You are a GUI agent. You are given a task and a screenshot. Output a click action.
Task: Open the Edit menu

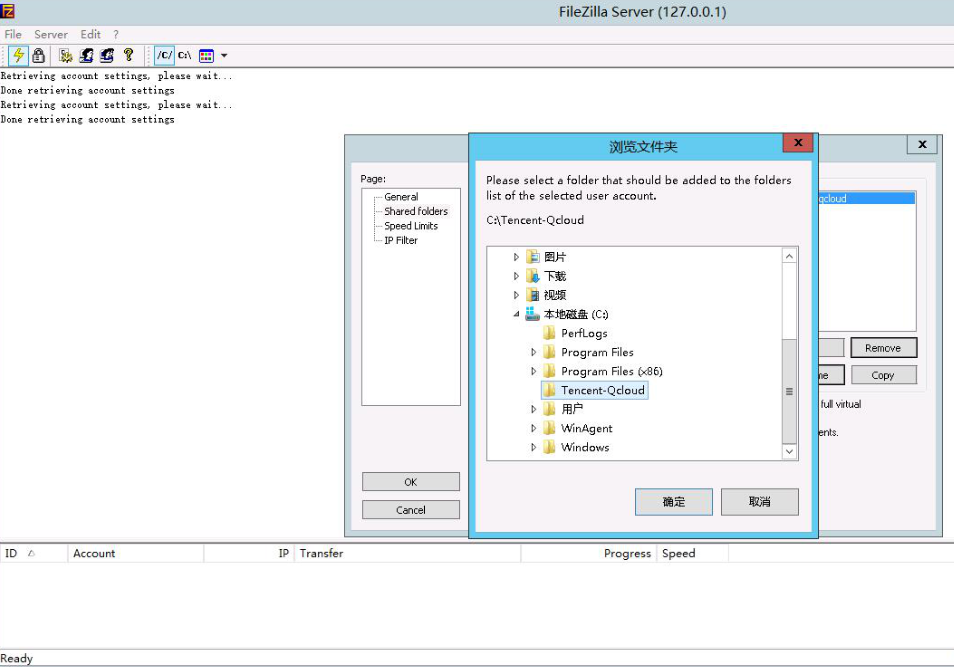pyautogui.click(x=90, y=34)
